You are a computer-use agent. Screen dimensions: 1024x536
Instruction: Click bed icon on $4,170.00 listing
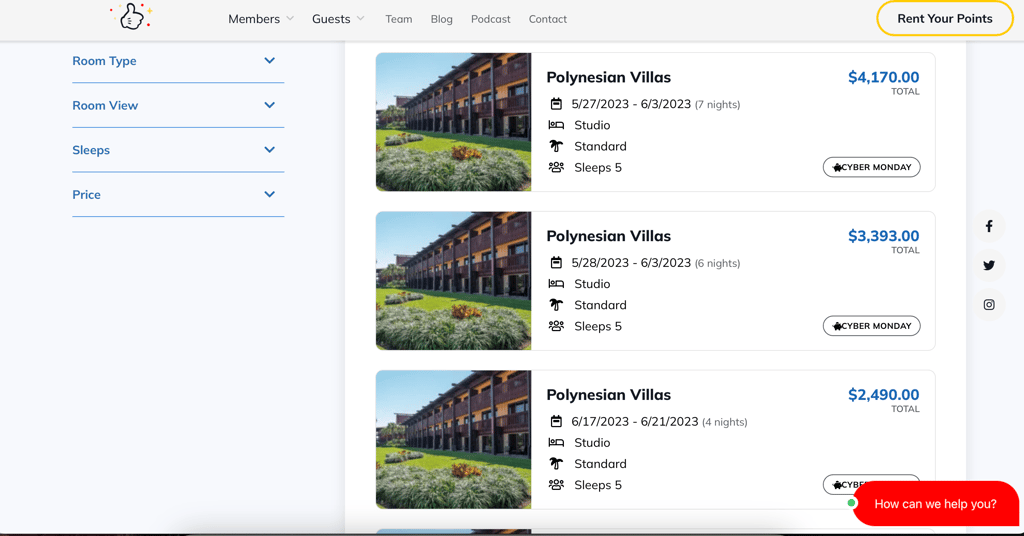point(556,125)
